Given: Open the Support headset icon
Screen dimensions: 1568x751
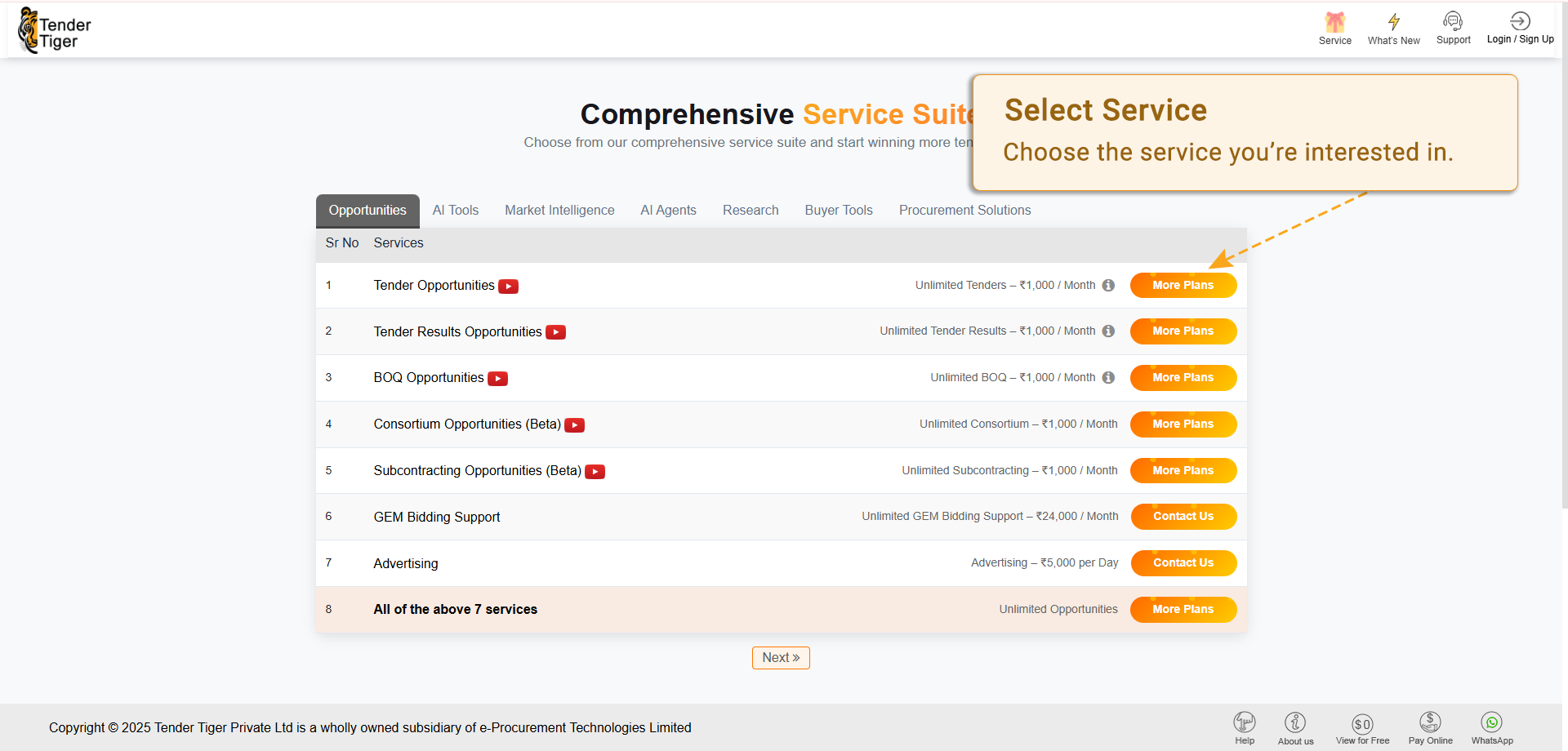Looking at the screenshot, I should pyautogui.click(x=1453, y=21).
